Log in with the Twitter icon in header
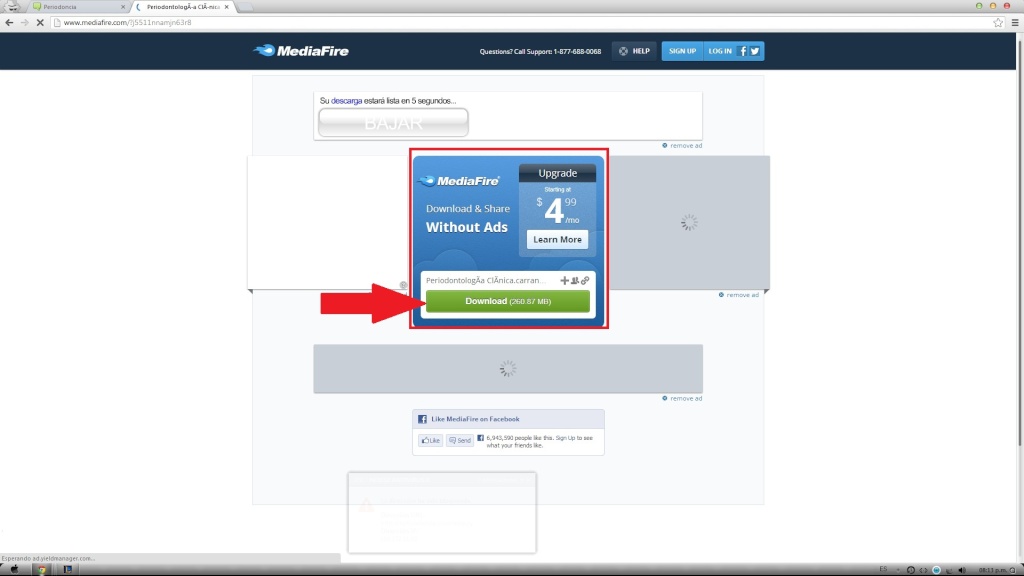The height and width of the screenshot is (576, 1024). tap(755, 51)
